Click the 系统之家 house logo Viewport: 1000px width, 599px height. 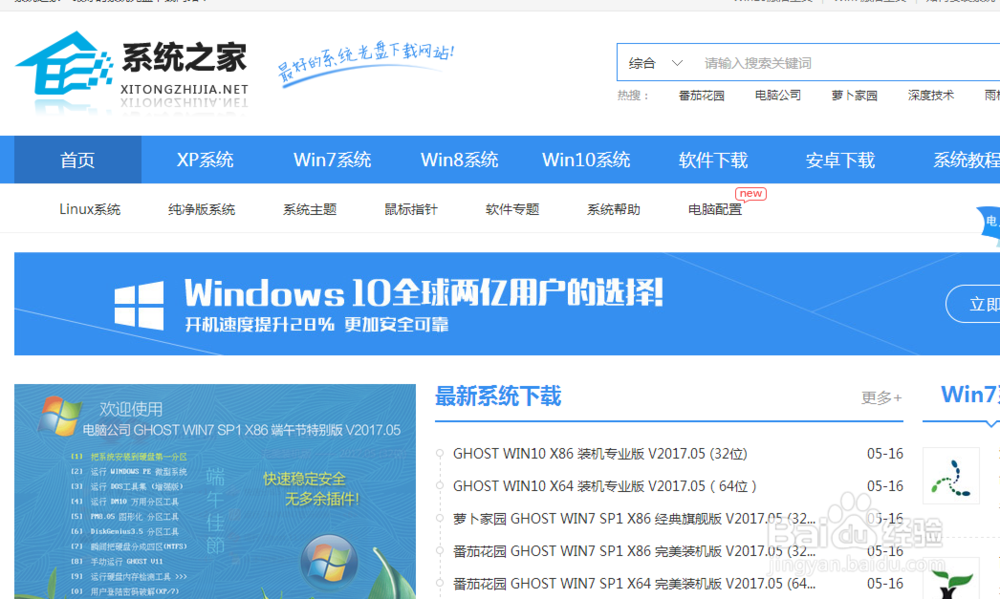pos(131,72)
